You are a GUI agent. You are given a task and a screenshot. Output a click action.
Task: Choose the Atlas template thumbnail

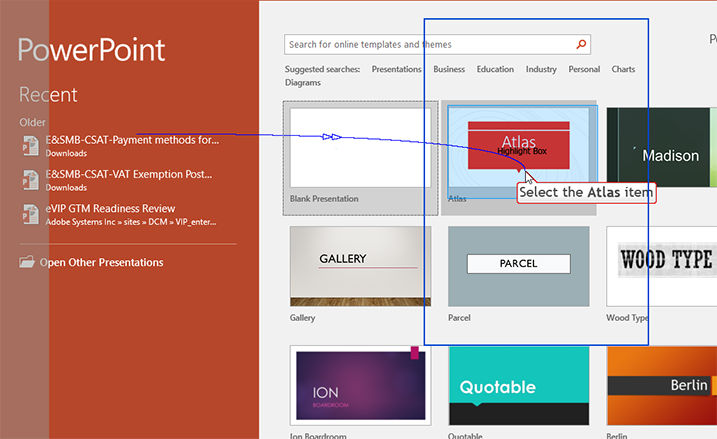(519, 147)
